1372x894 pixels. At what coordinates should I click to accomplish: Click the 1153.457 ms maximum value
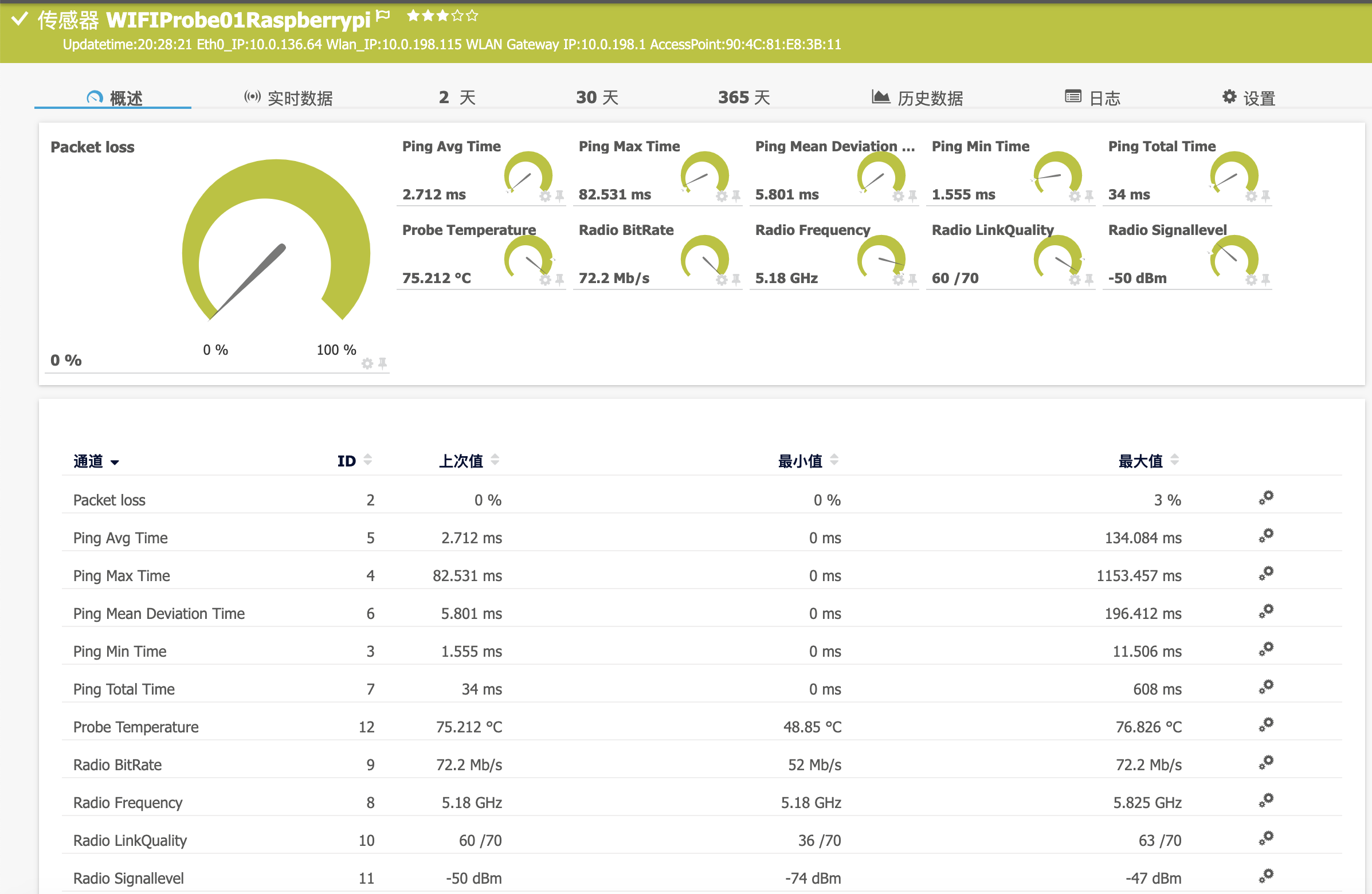1139,575
